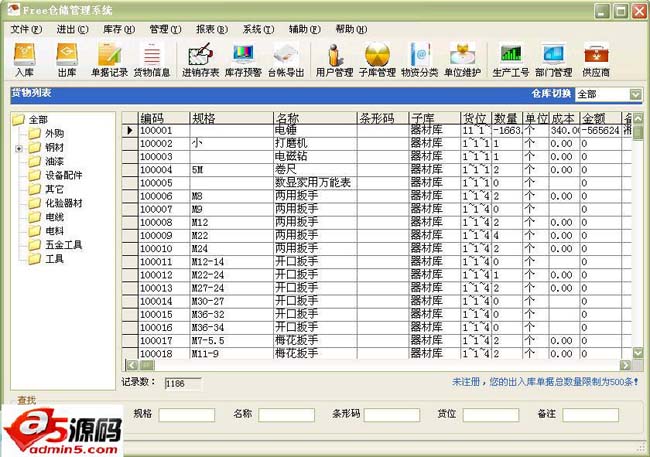This screenshot has height=457, width=650.
Task: Open 单位维护 unit maintenance
Action: (462, 60)
